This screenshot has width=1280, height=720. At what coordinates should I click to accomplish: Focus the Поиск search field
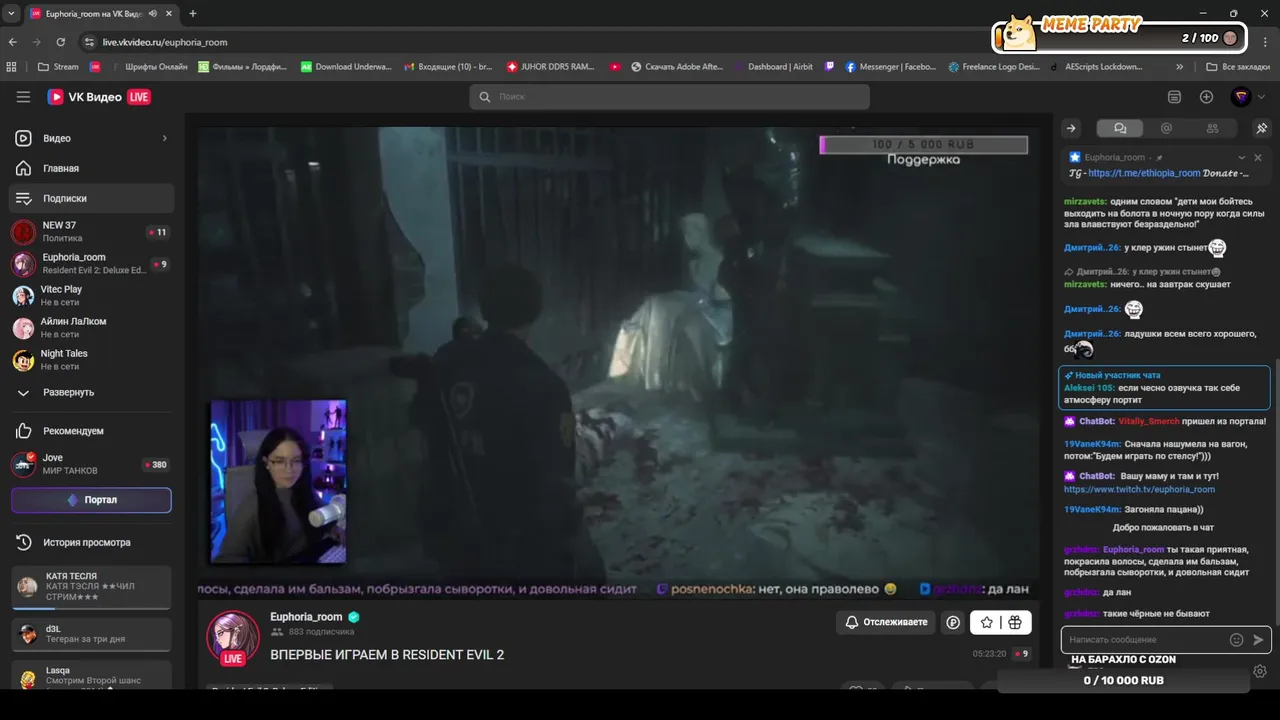click(669, 97)
